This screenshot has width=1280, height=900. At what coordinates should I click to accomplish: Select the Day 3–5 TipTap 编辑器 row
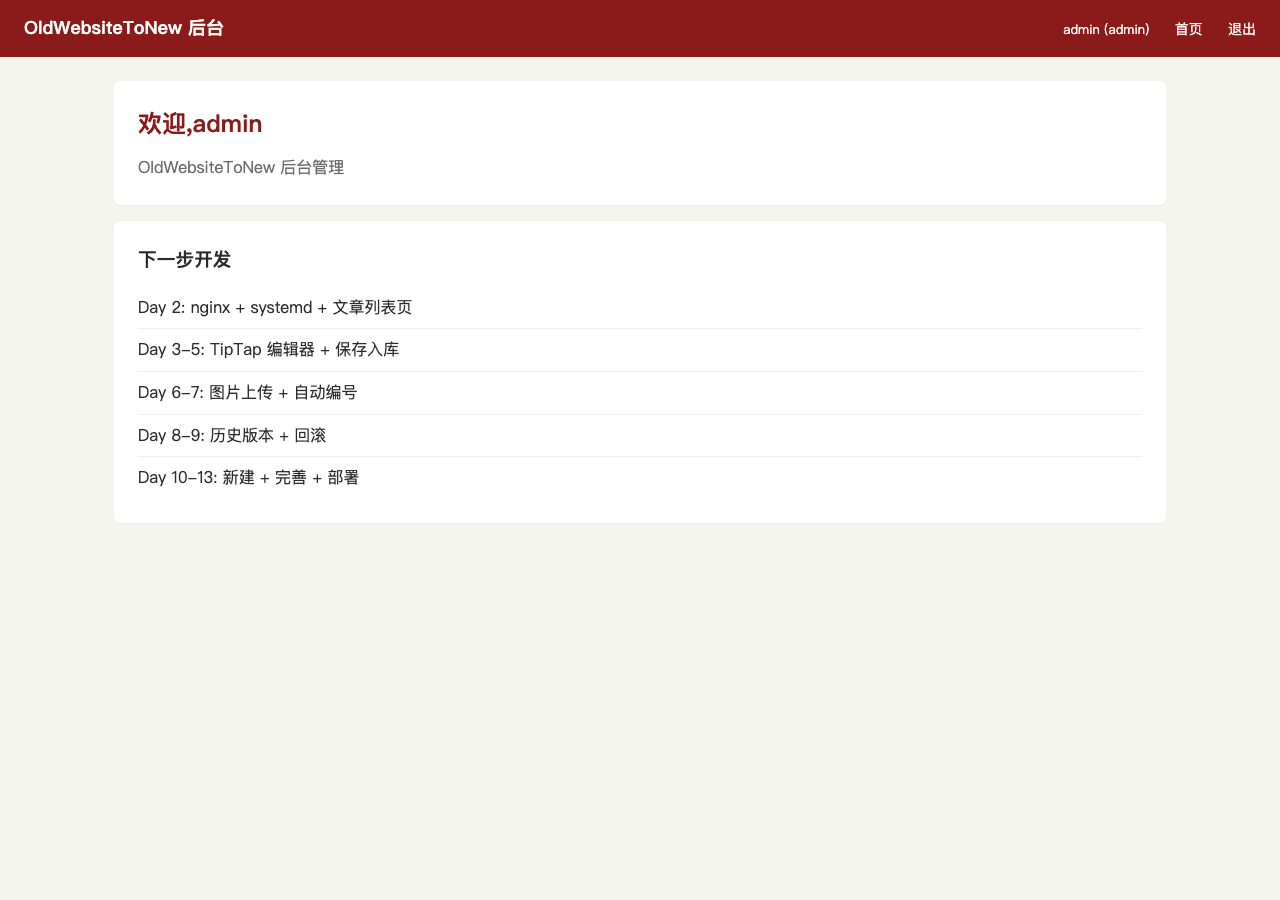pyautogui.click(x=640, y=350)
